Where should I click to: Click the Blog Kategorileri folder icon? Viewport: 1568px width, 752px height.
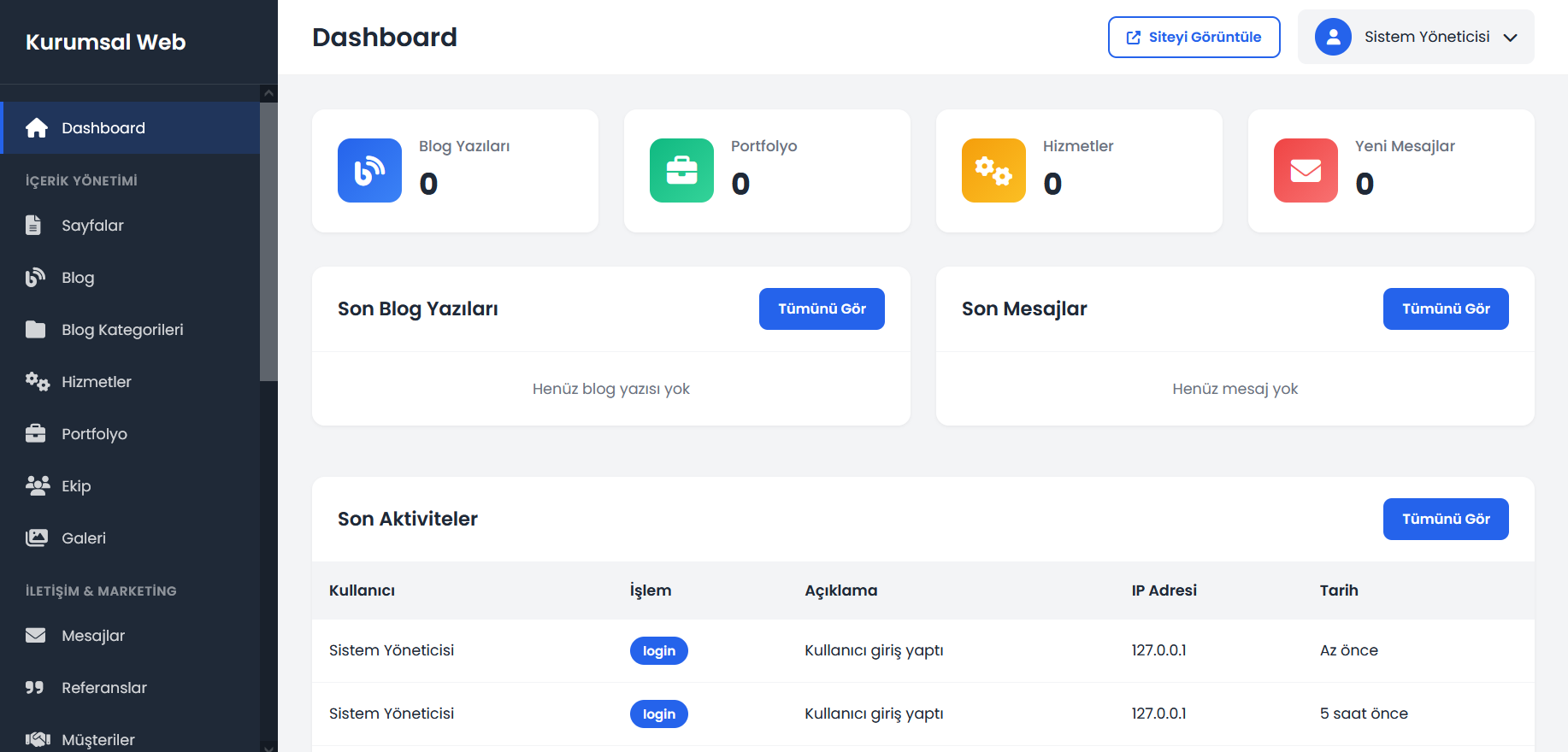pyautogui.click(x=36, y=330)
